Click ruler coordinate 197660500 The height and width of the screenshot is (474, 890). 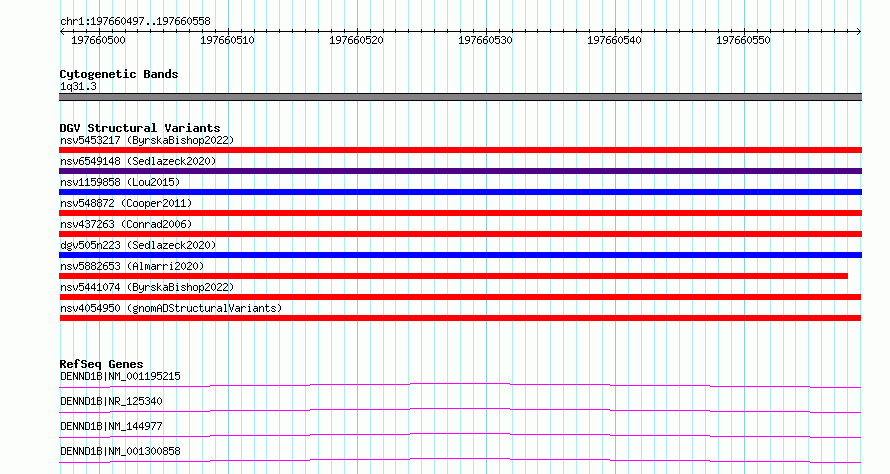(98, 40)
